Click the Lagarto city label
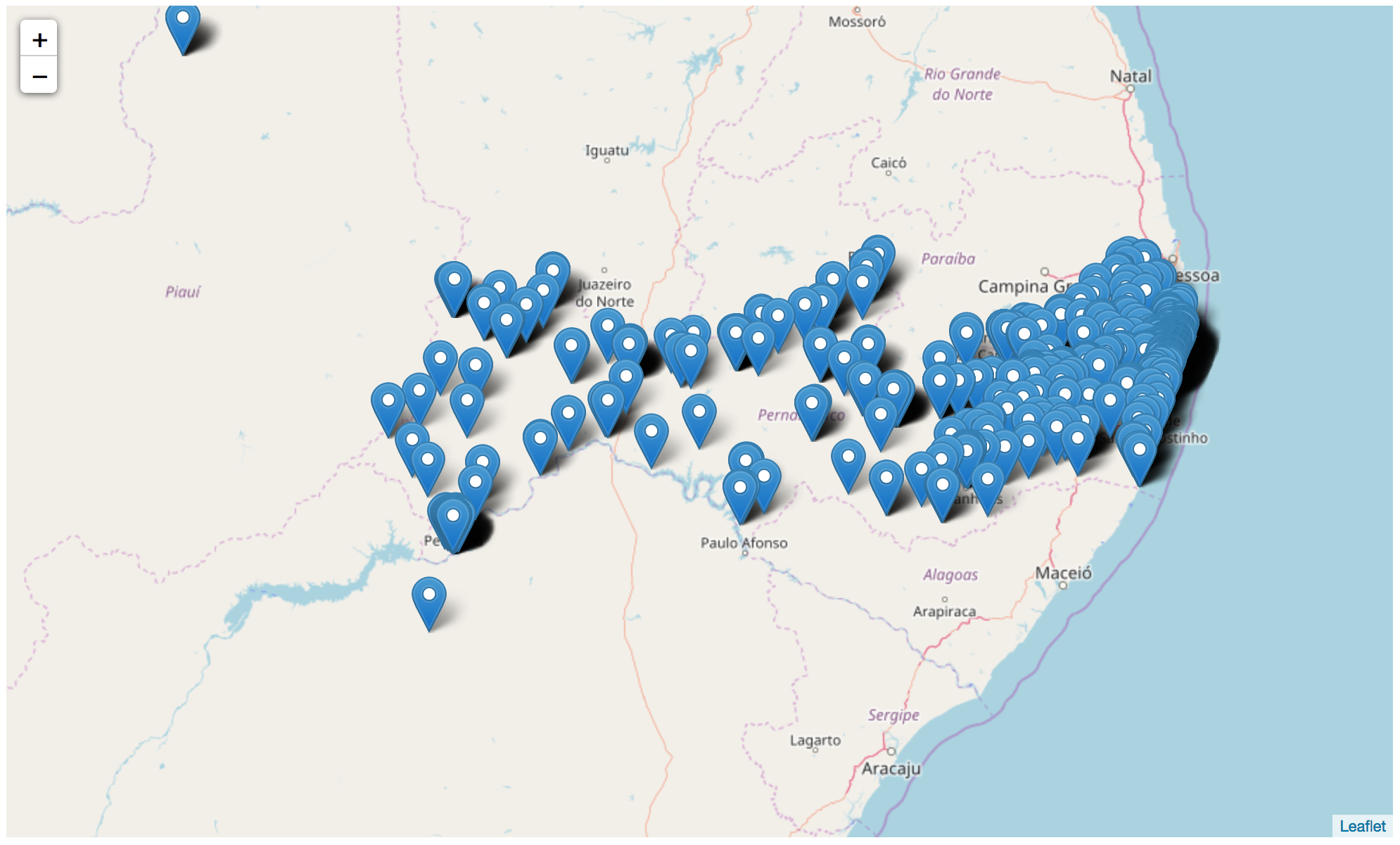 coord(815,740)
